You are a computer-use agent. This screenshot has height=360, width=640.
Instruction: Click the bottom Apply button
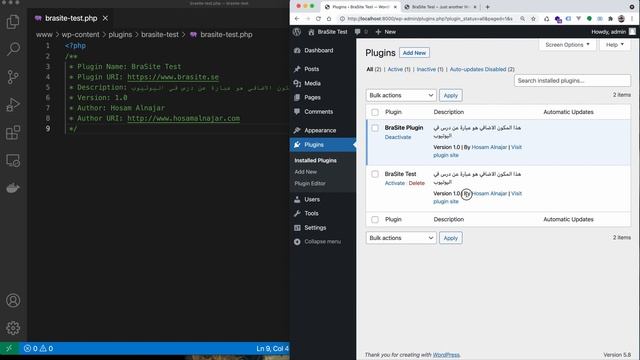point(451,238)
